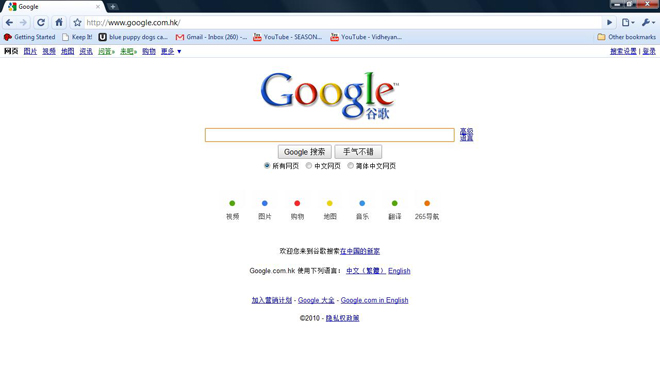Open the Google 大全 link
Screen dimensions: 660x370
pyautogui.click(x=316, y=300)
